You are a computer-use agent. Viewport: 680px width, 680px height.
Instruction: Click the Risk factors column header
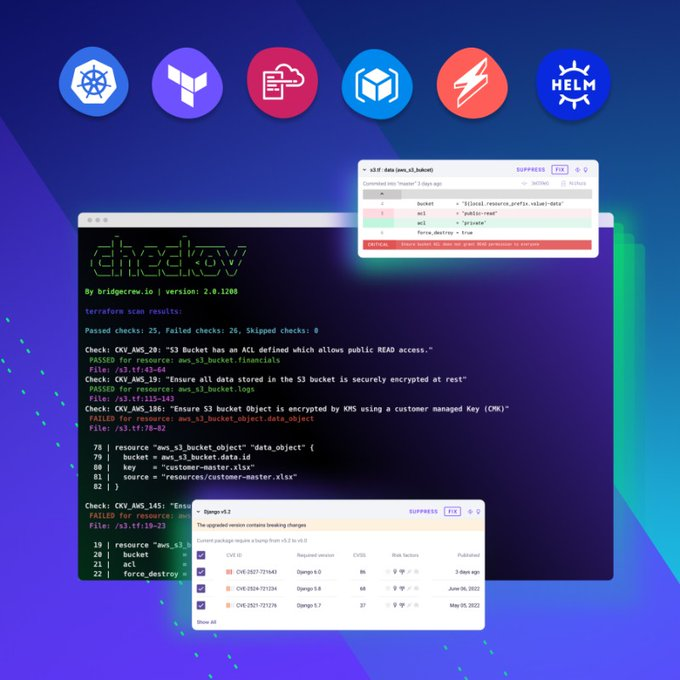[x=405, y=555]
